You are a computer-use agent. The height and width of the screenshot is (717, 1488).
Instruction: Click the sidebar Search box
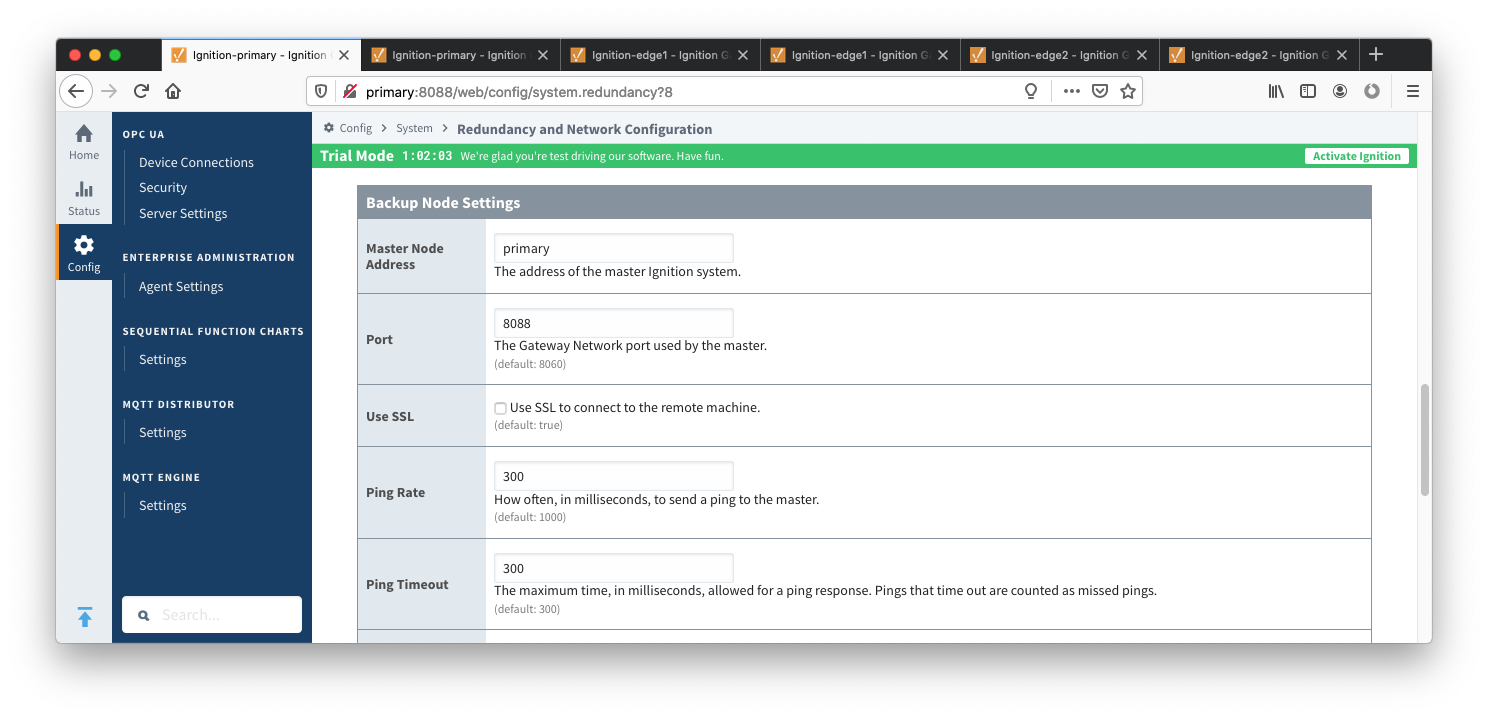pos(212,615)
